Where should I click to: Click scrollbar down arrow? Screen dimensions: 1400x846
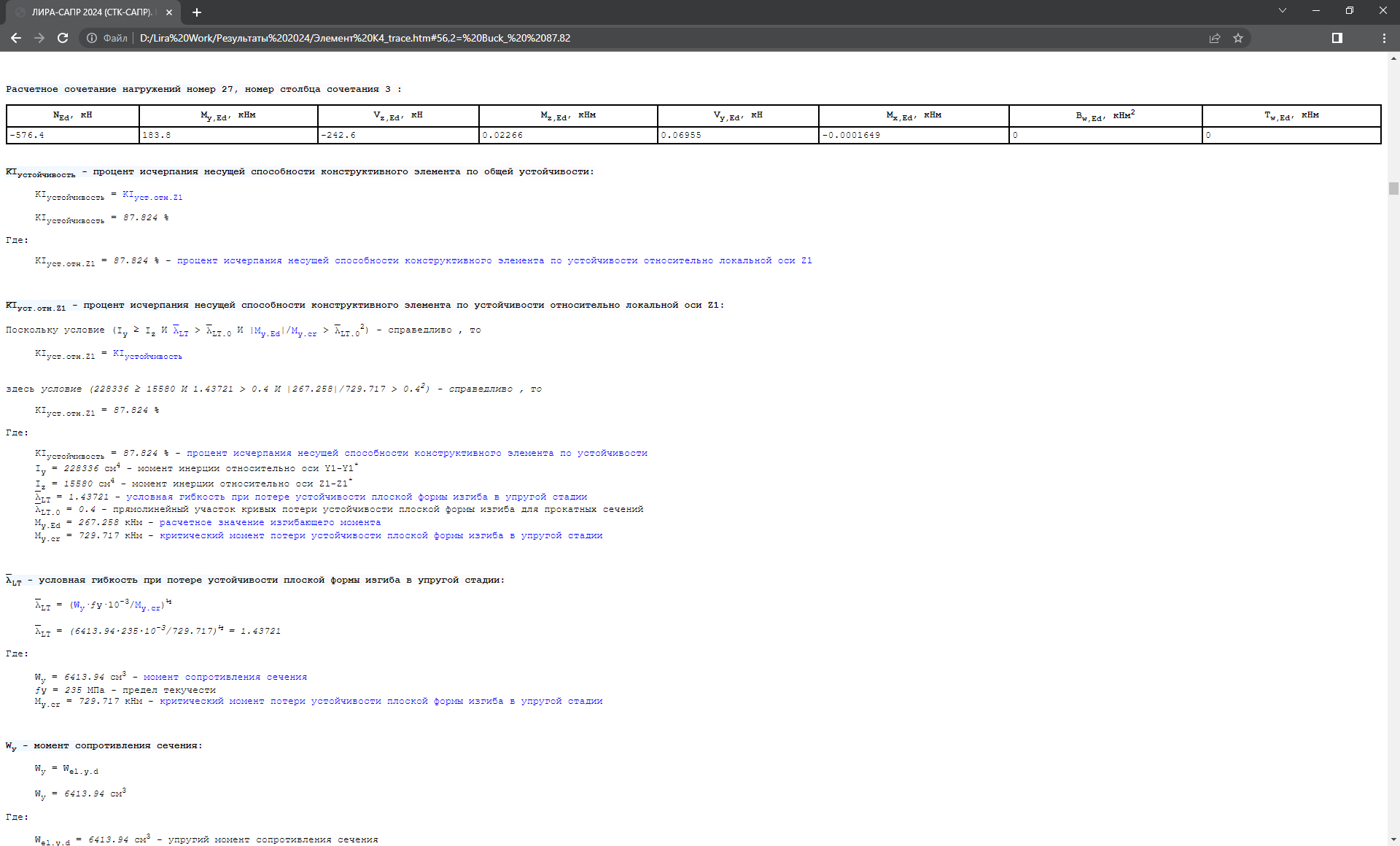coord(1393,839)
